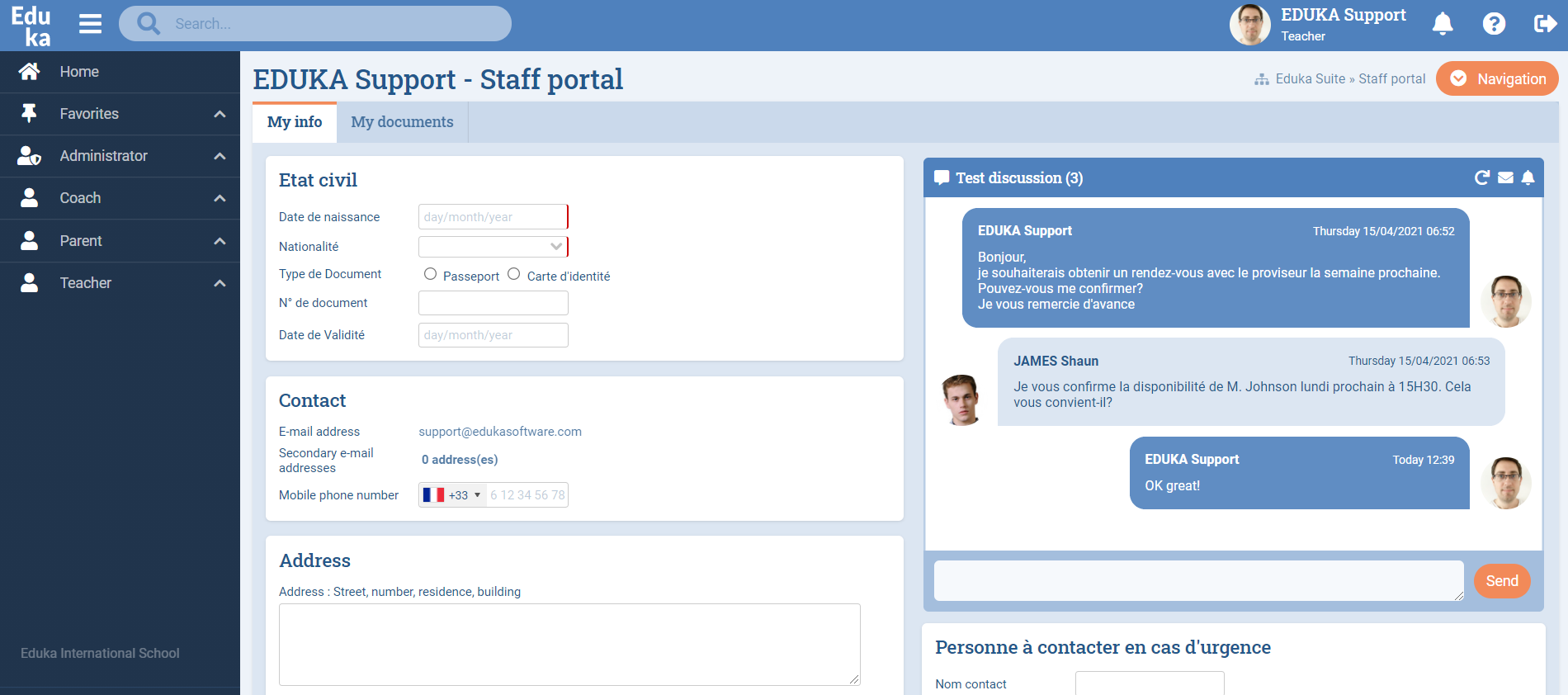This screenshot has width=1568, height=695.
Task: Focus the Date de Validité field
Action: (493, 335)
